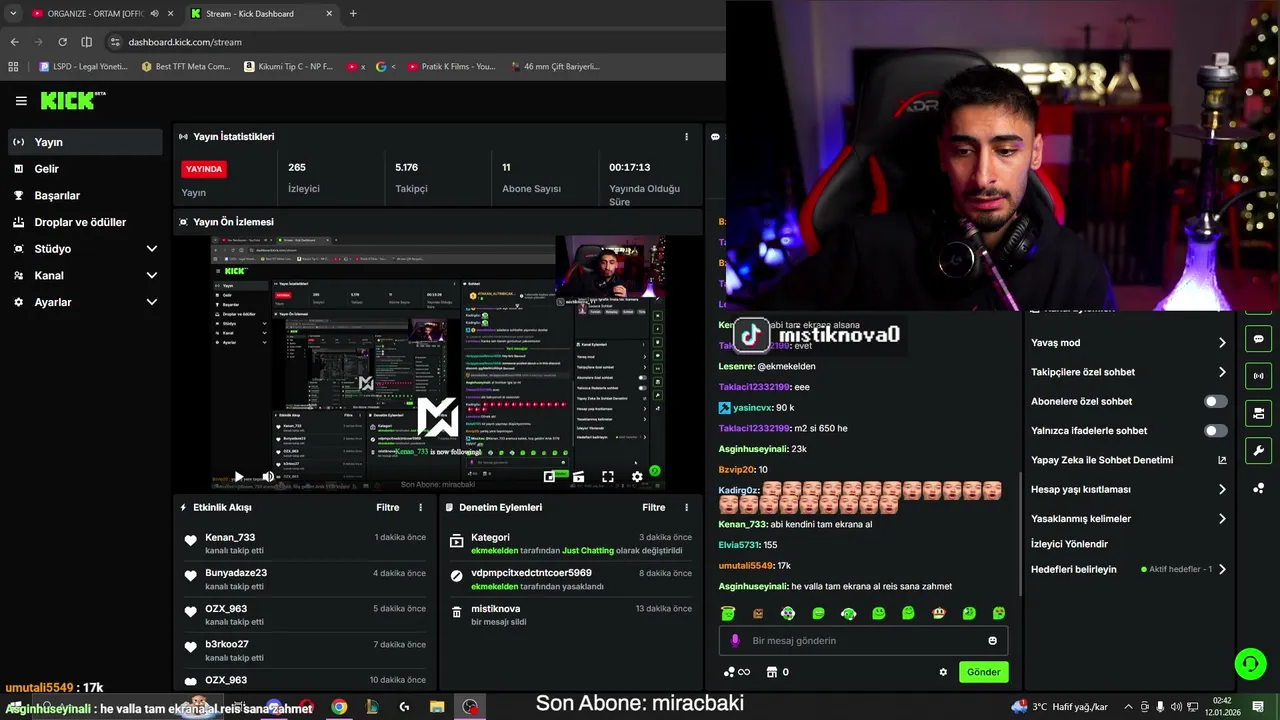The image size is (1280, 720).
Task: Open Best TFT Meta Com bookmark
Action: (x=186, y=67)
